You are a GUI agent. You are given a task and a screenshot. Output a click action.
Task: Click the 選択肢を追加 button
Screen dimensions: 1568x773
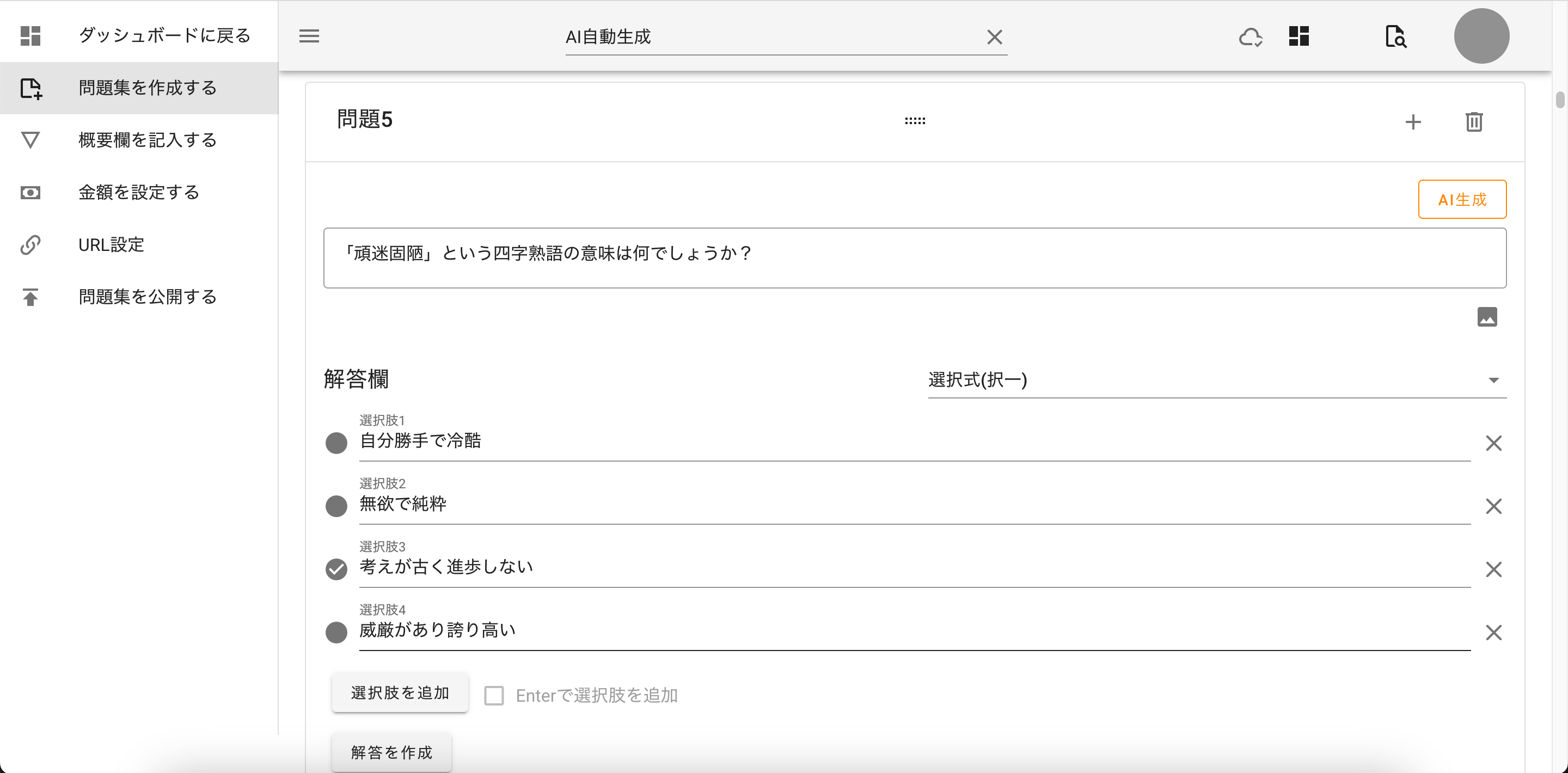(399, 692)
